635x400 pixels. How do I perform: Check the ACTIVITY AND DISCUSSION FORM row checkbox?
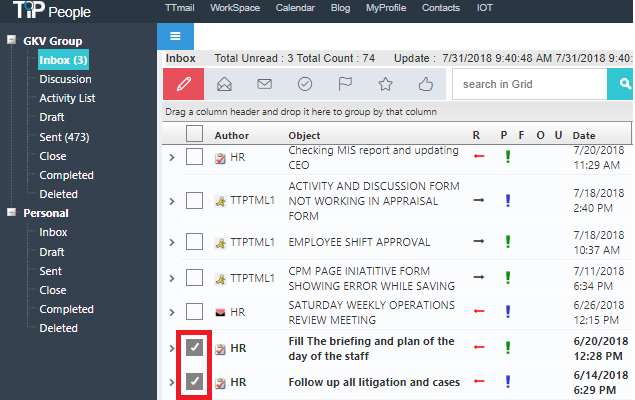(194, 200)
